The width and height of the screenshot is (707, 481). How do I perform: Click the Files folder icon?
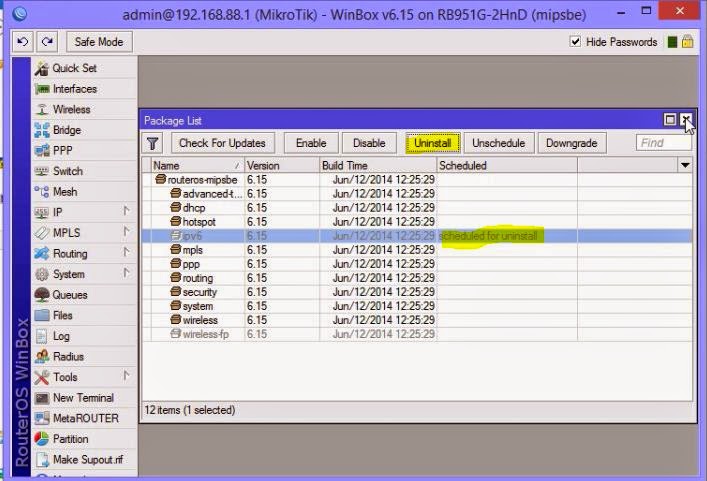coord(41,316)
